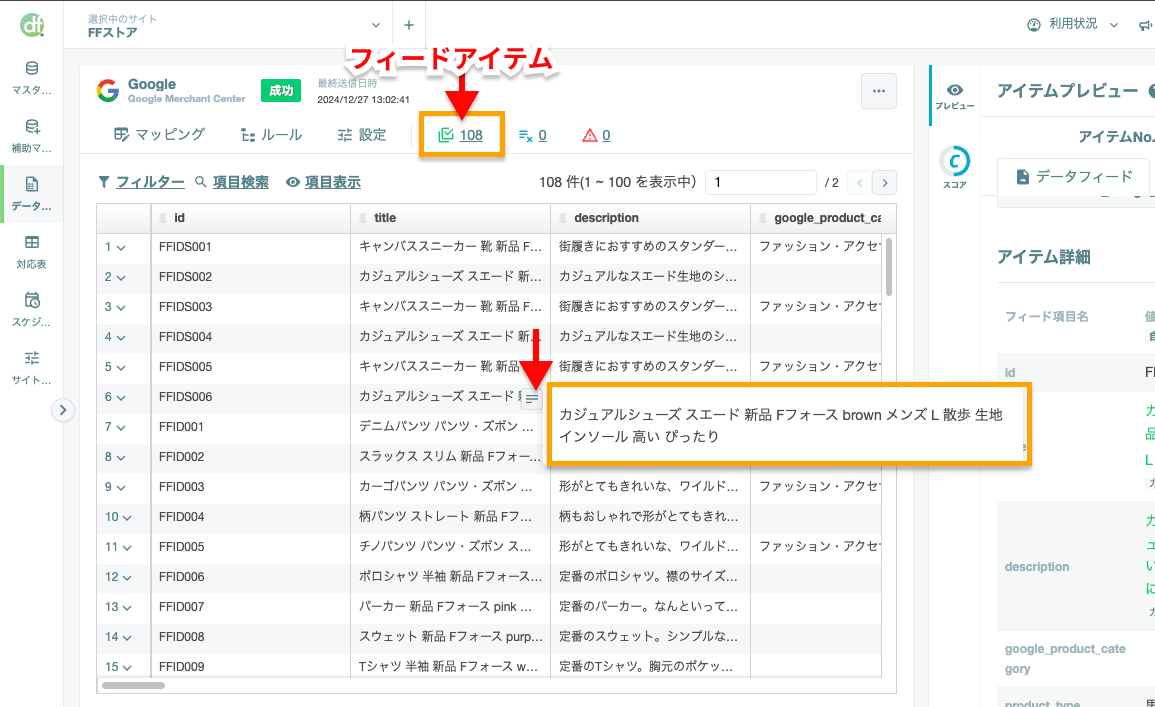This screenshot has height=707, width=1155.
Task: Click the ポロシャツ 半袖 title cell
Action: (451, 577)
